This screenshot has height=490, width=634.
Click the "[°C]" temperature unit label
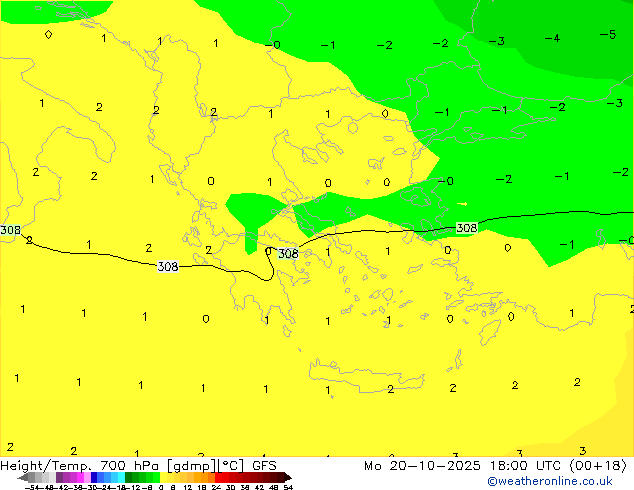point(231,466)
